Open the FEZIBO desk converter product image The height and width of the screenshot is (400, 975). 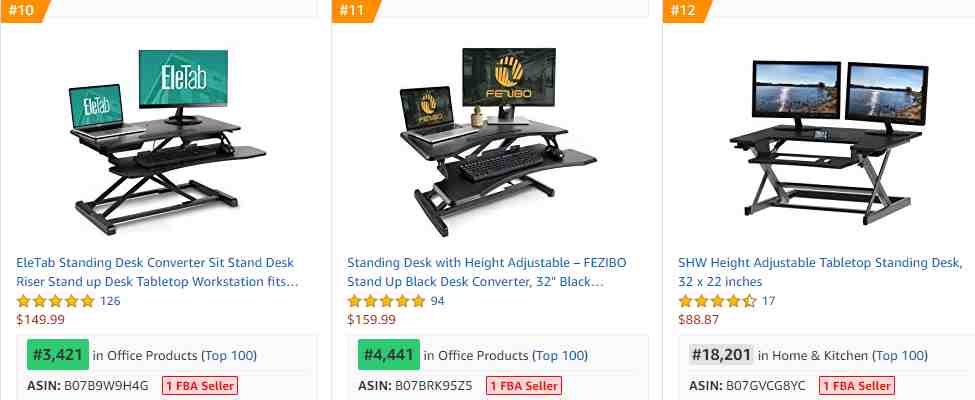pos(497,141)
